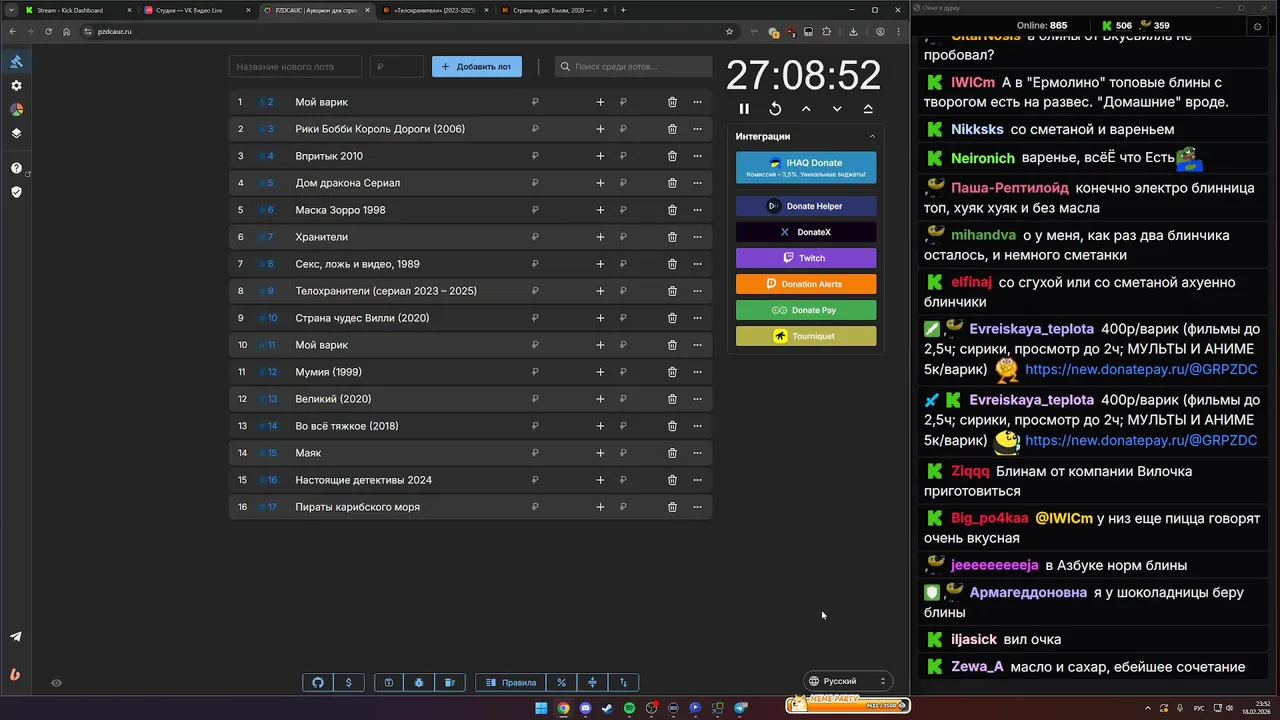
Task: Open the Правила button
Action: tap(511, 682)
